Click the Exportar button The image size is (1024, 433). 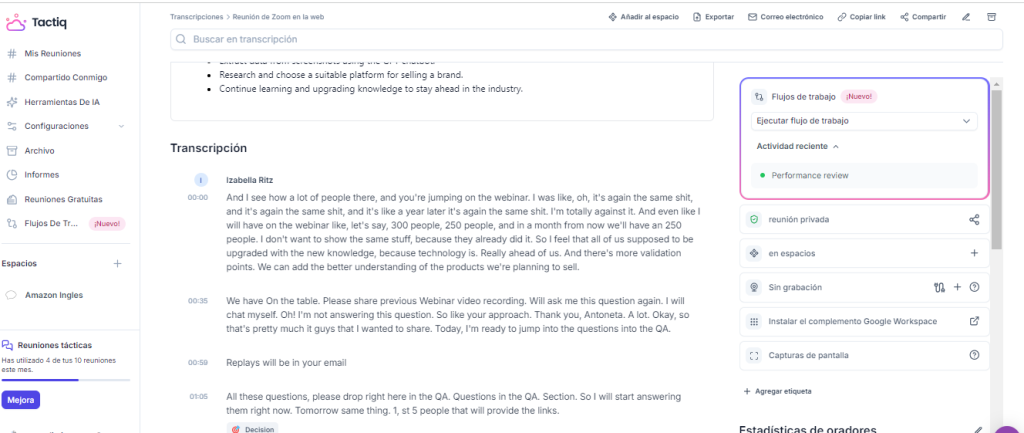[x=713, y=17]
